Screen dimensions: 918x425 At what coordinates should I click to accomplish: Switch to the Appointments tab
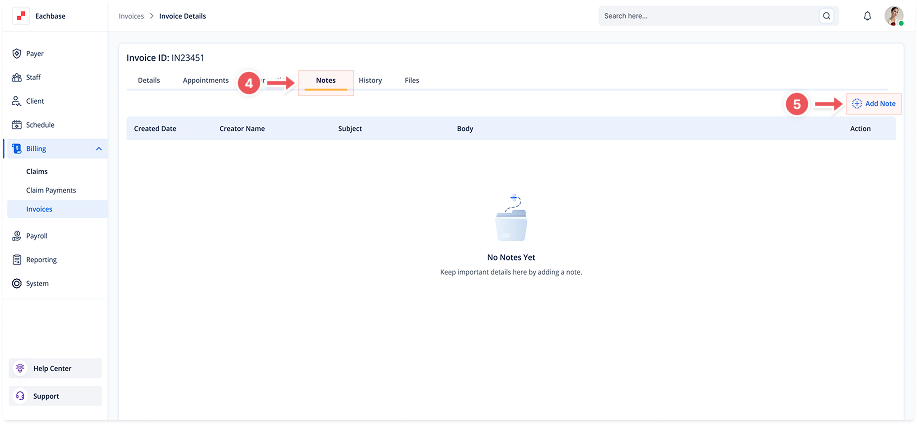(205, 80)
